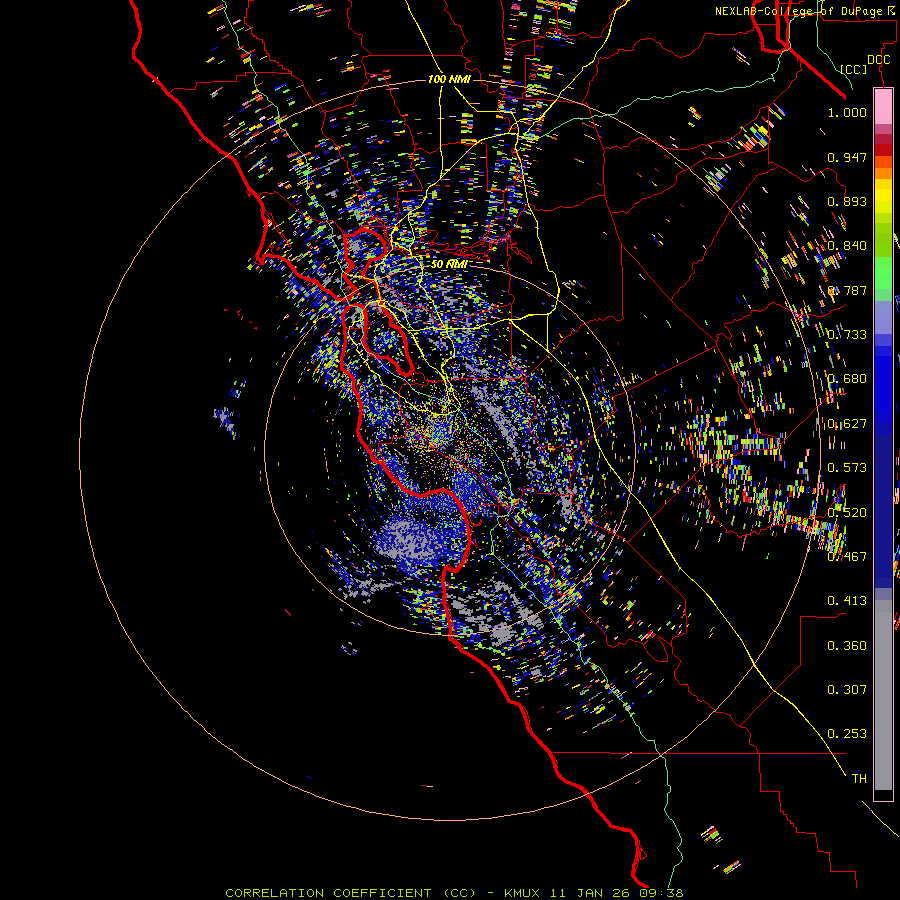Select the lavender band of the color scale
900x900 pixels.
[883, 317]
